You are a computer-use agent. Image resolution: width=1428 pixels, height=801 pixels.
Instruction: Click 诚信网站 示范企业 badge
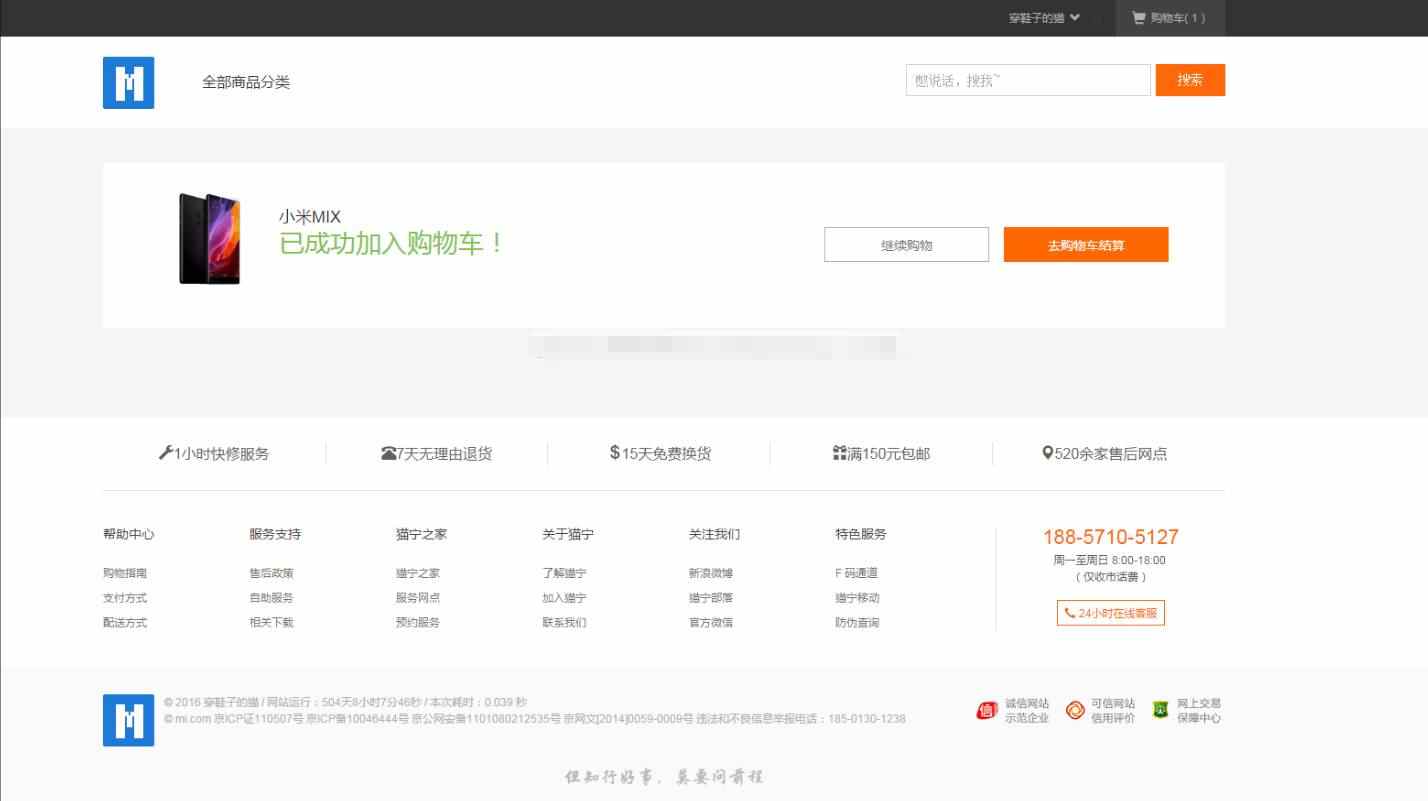1013,711
